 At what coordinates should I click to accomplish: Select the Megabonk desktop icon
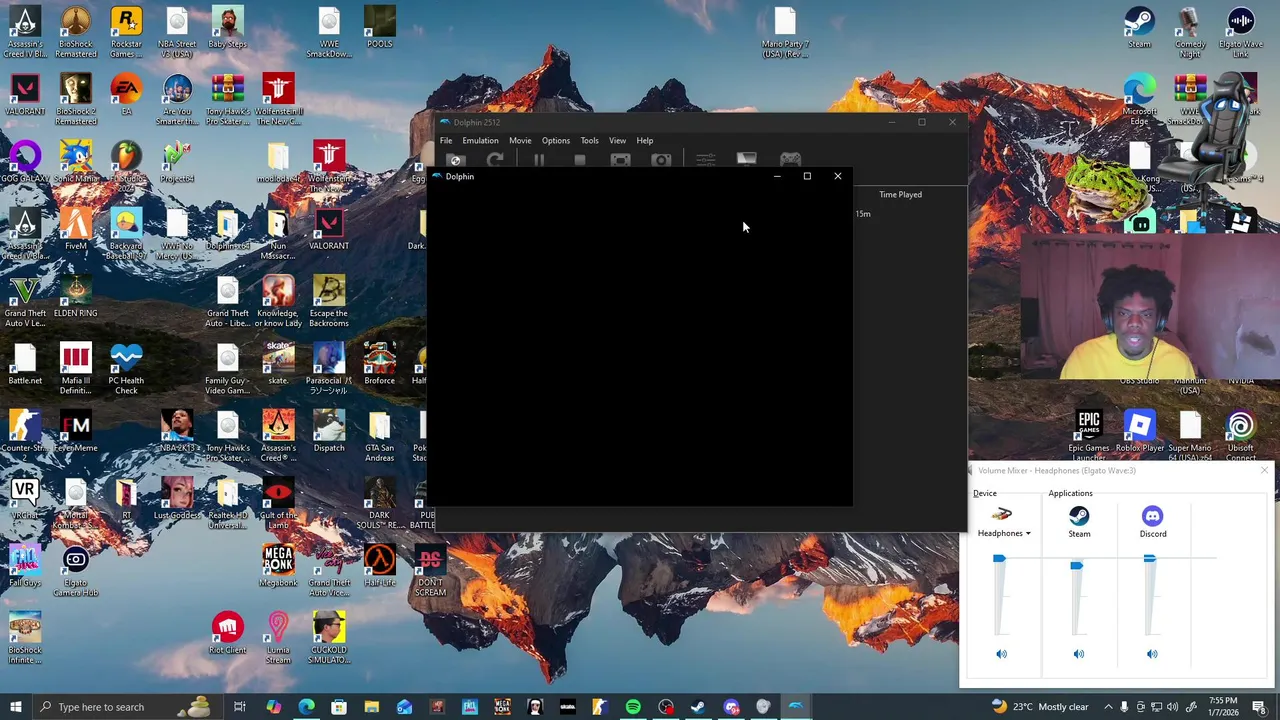tap(278, 566)
